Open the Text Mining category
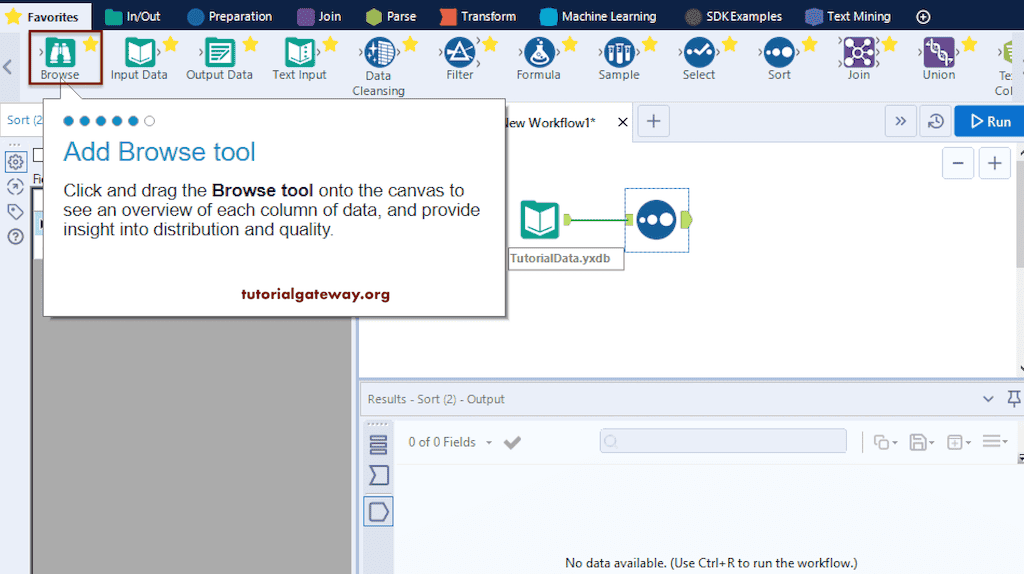This screenshot has height=574, width=1024. [x=848, y=16]
